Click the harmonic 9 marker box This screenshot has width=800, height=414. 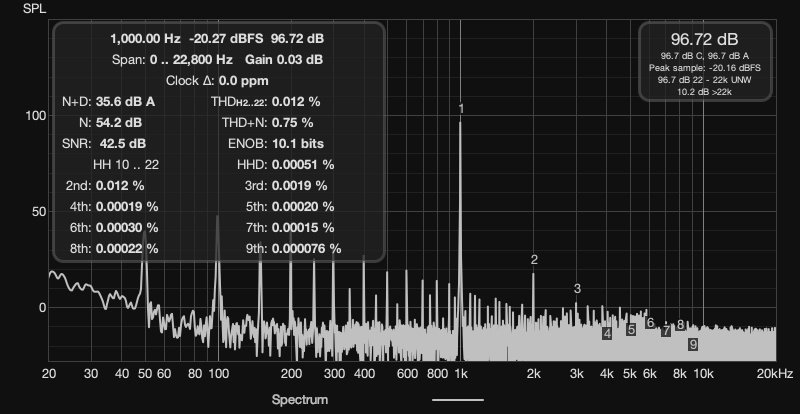click(x=693, y=344)
